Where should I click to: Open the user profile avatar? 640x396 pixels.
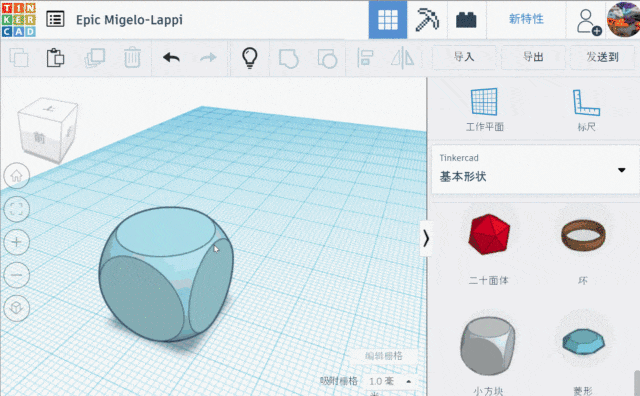pos(623,20)
